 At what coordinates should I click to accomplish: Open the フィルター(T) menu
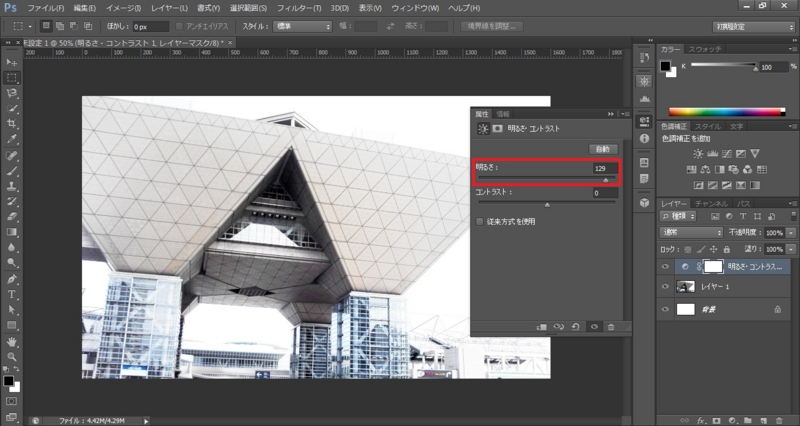point(299,8)
